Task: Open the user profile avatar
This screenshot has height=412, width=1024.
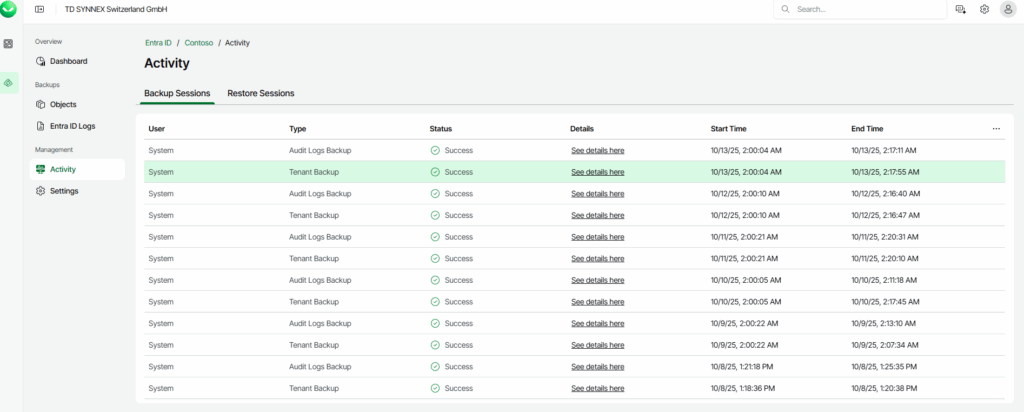Action: tap(1008, 9)
